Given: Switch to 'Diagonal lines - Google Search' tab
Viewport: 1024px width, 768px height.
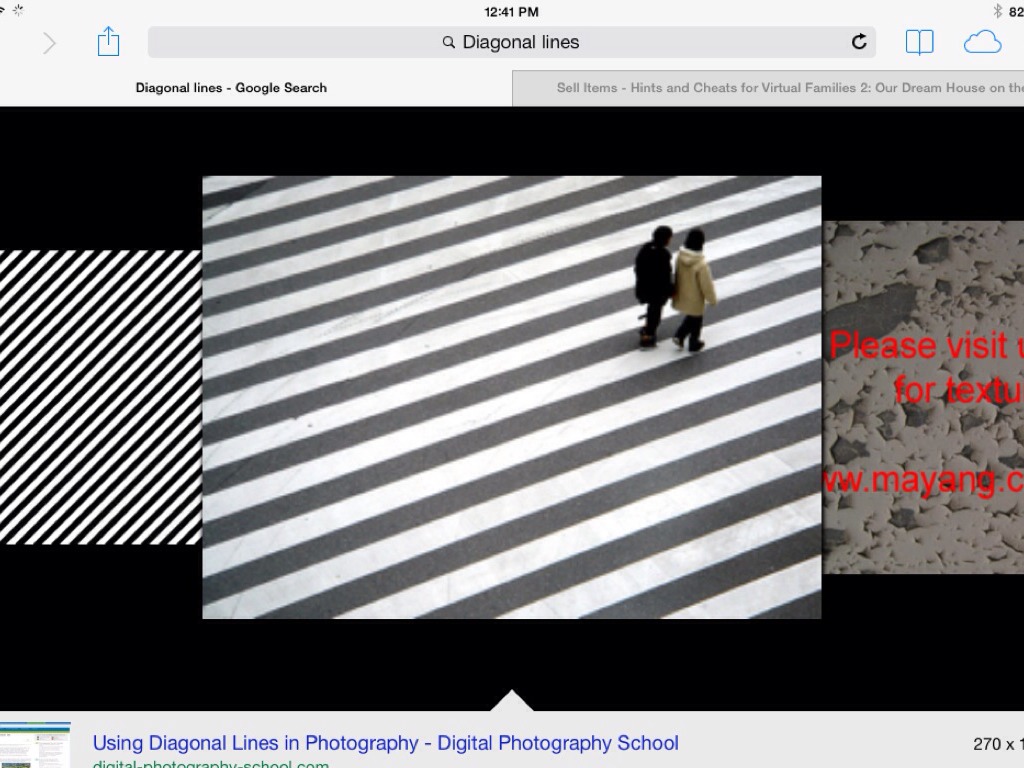Looking at the screenshot, I should [231, 88].
